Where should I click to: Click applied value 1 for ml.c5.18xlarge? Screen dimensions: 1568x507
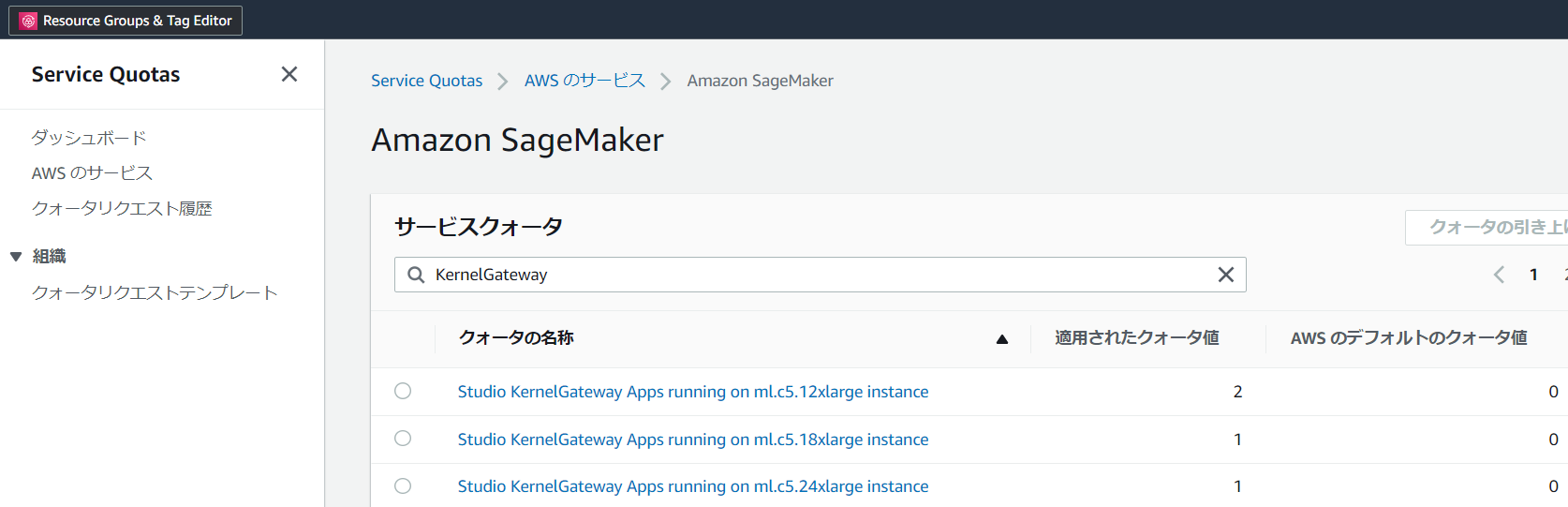(x=1237, y=440)
